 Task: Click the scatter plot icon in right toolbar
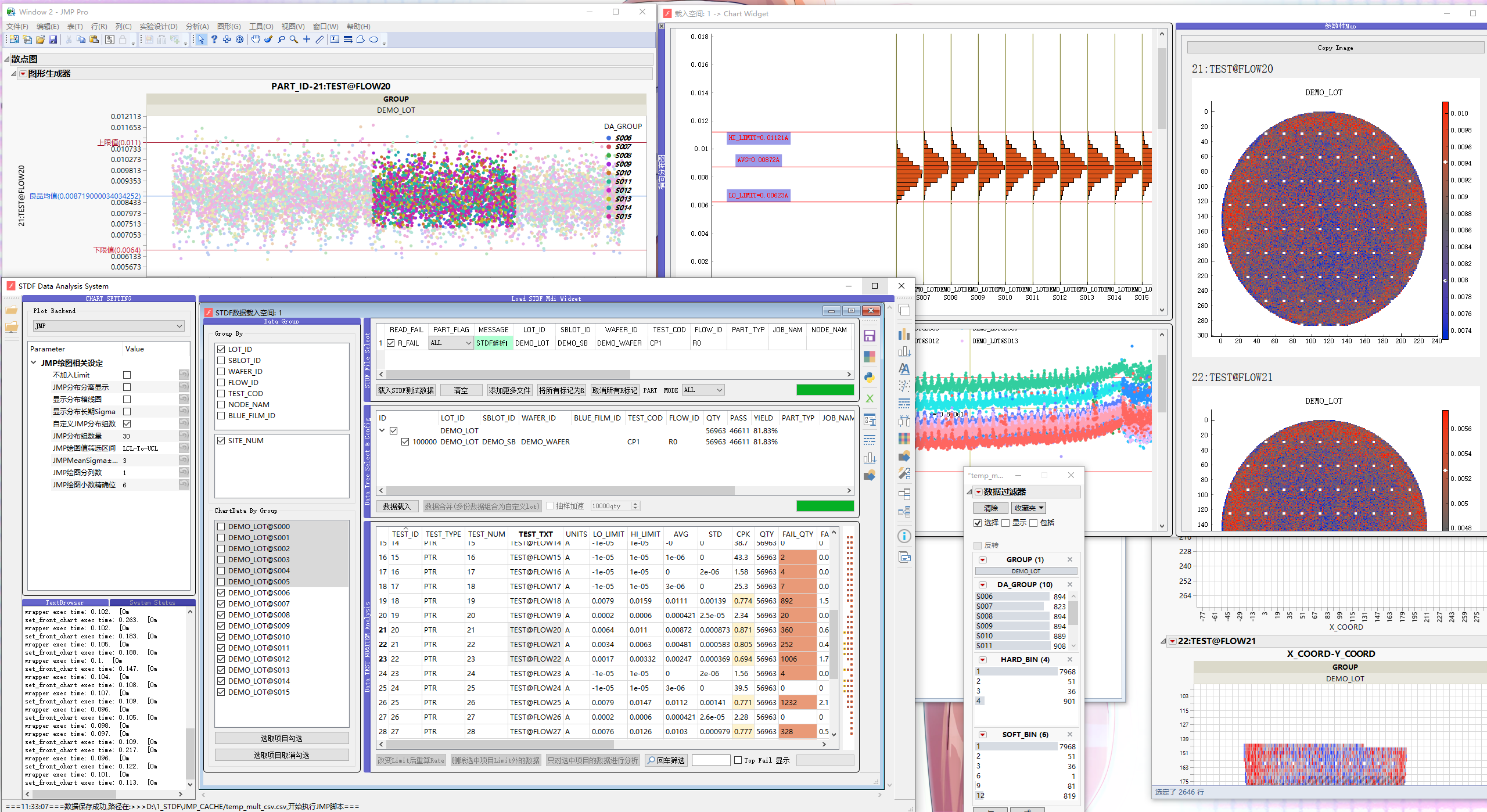[x=904, y=386]
